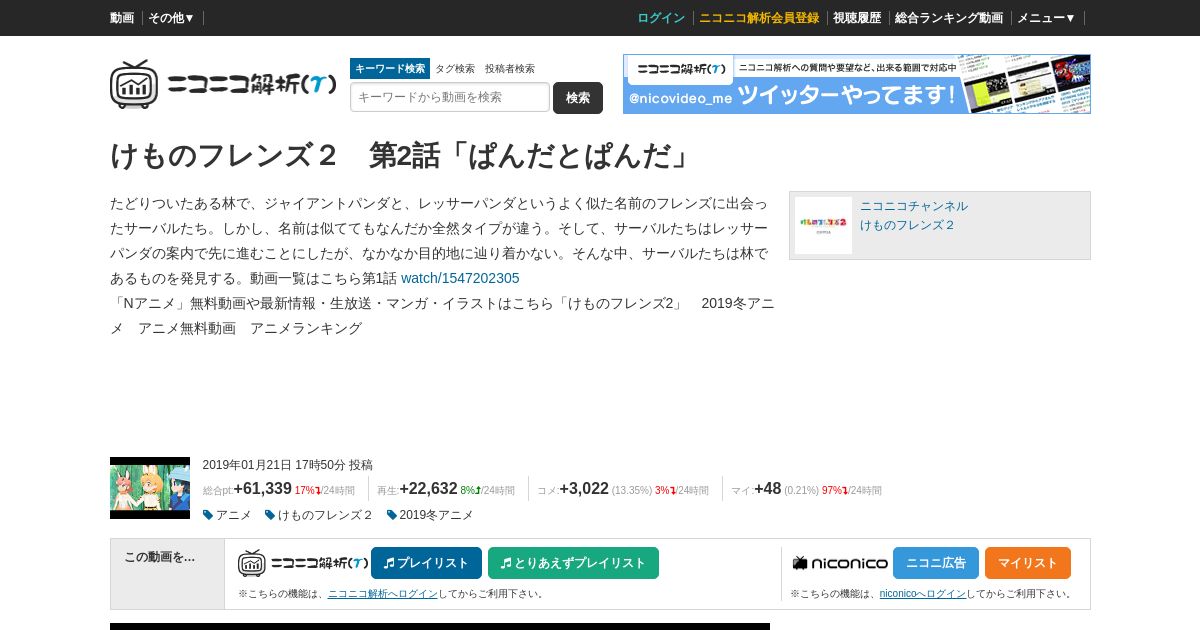1200x630 pixels.
Task: Click the とりあえずプレイリスト button
Action: click(x=573, y=563)
